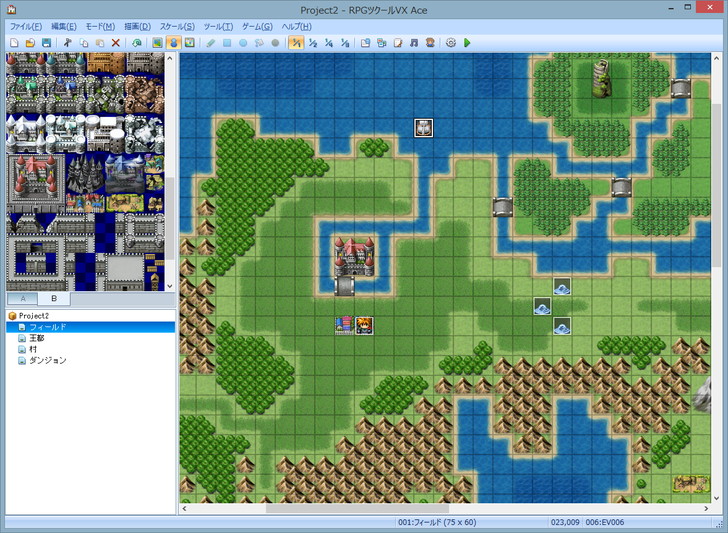Open the Database toolbar icon
728x533 pixels.
tap(366, 43)
